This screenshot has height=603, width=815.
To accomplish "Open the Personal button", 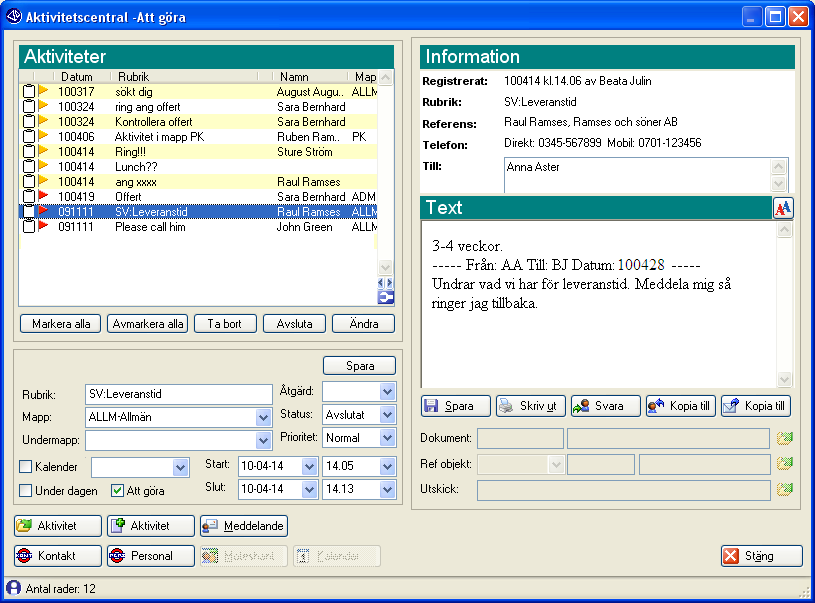I will pos(151,556).
